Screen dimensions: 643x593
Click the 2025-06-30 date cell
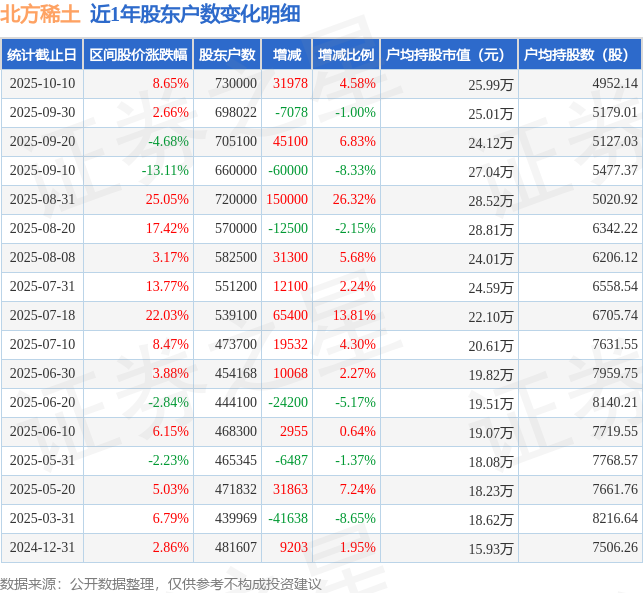coord(42,374)
